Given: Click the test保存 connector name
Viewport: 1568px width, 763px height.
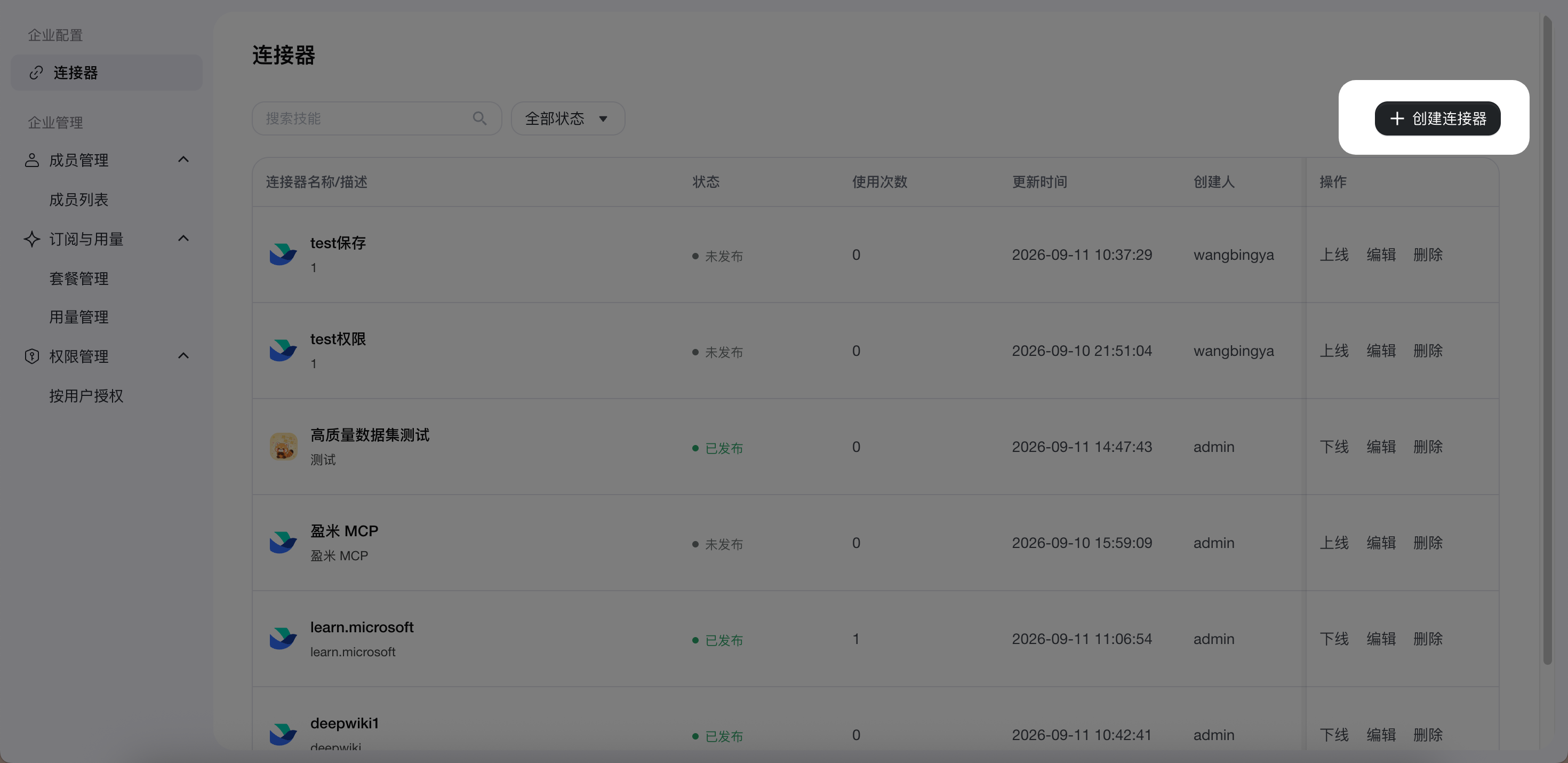Looking at the screenshot, I should (x=338, y=243).
